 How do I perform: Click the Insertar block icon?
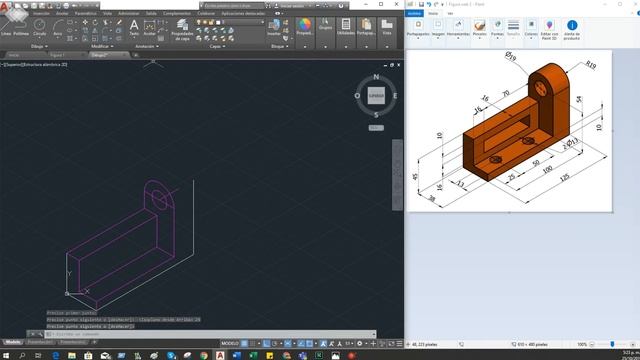[x=274, y=27]
